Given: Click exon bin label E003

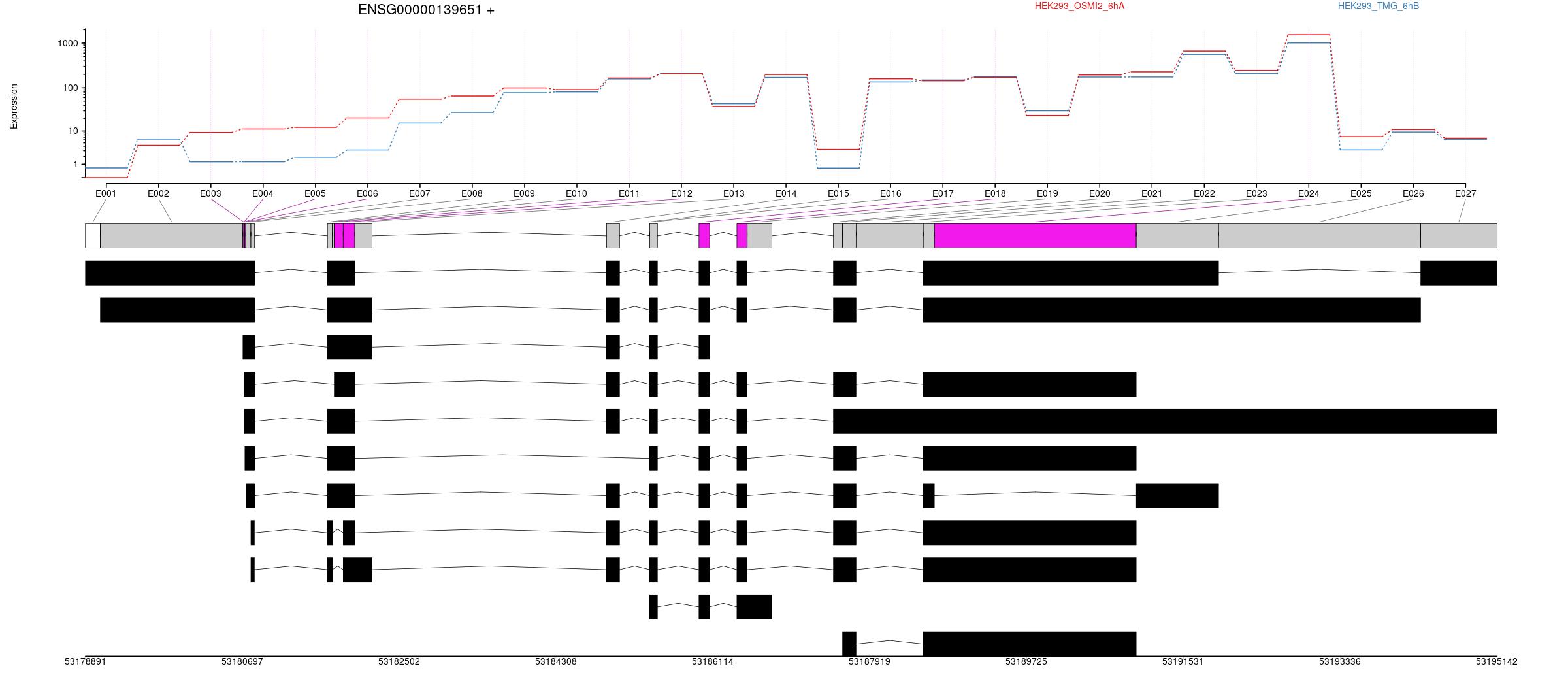Looking at the screenshot, I should [x=210, y=193].
